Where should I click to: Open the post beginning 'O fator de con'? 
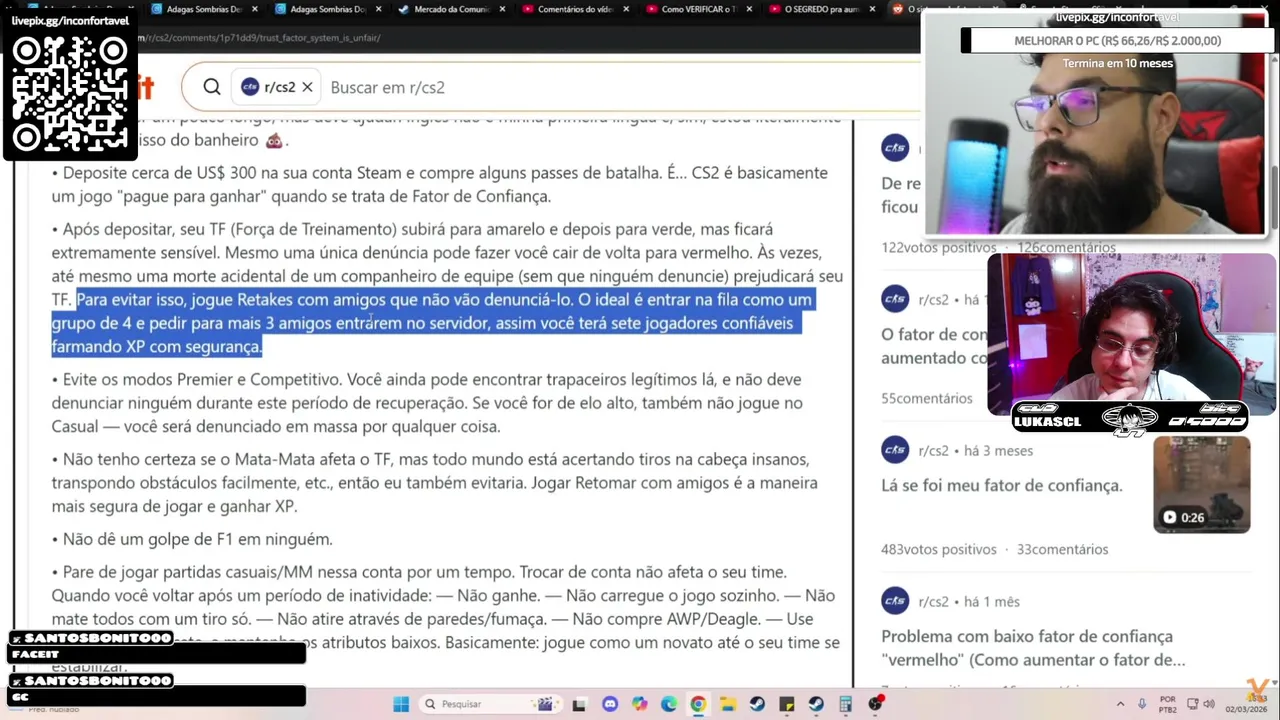pos(934,346)
